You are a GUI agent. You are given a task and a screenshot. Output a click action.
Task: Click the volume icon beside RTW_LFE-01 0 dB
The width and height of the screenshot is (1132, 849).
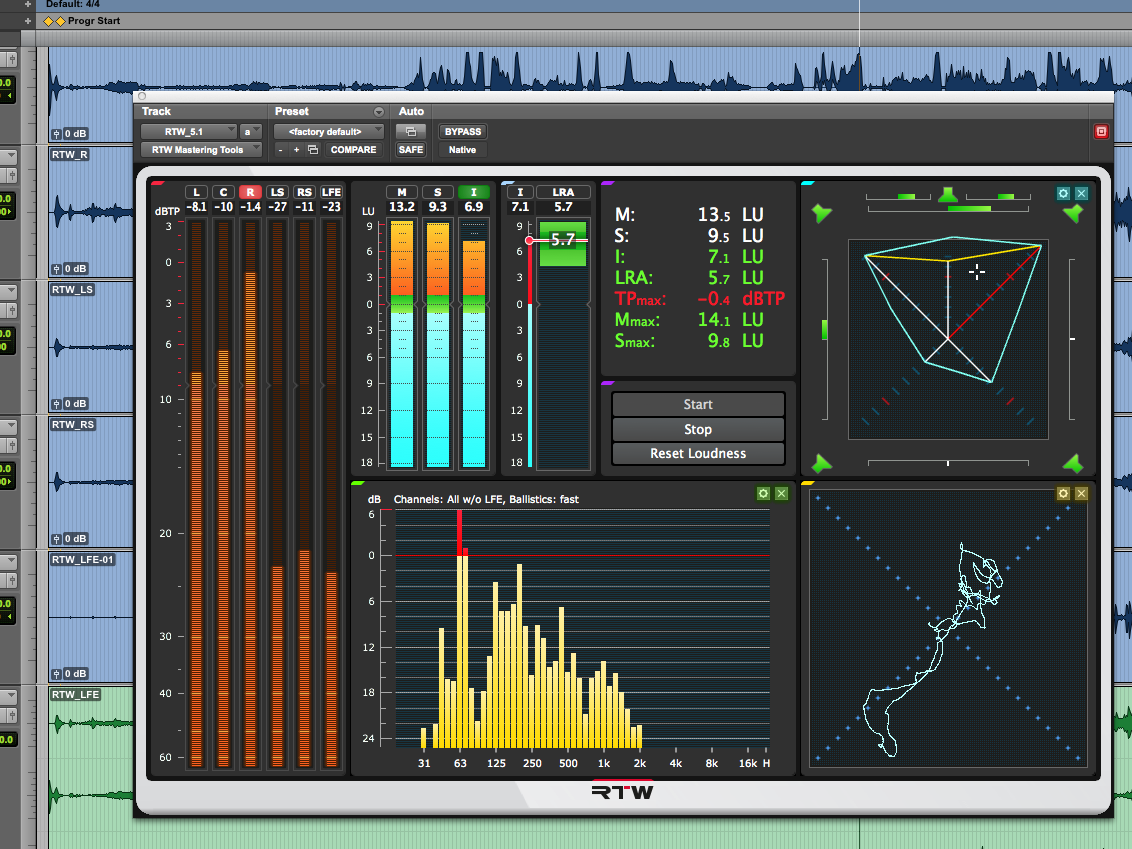(x=56, y=674)
